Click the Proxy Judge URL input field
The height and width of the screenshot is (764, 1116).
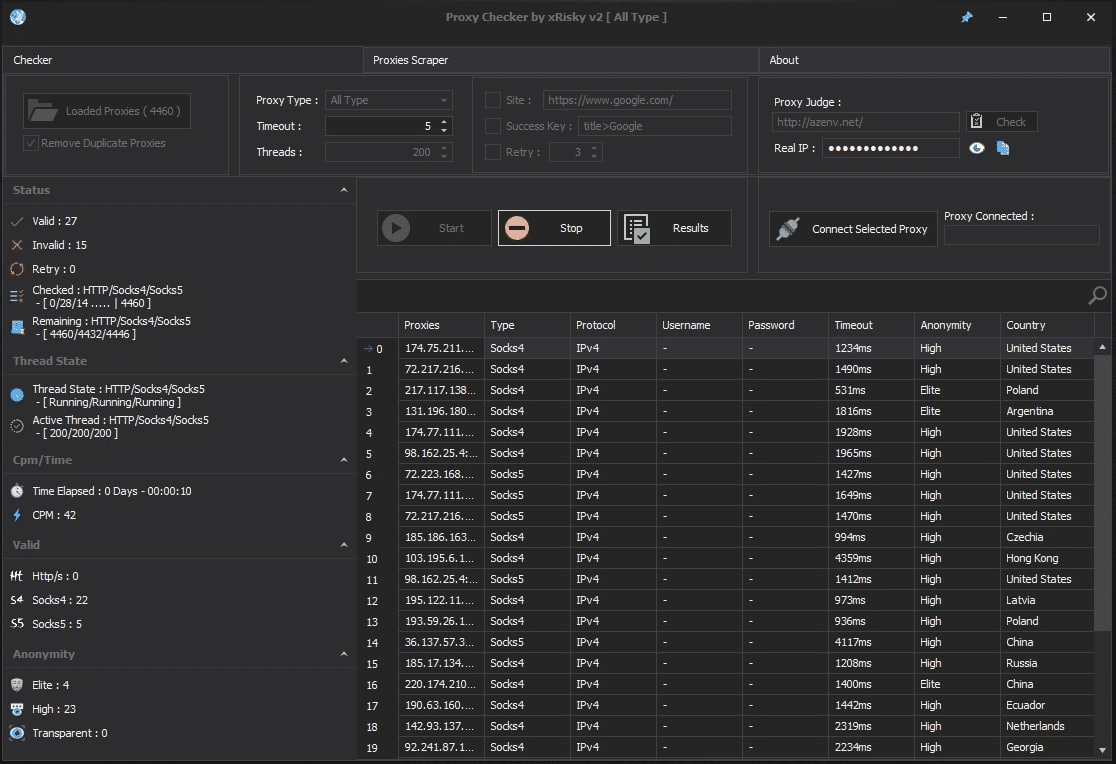(x=865, y=122)
